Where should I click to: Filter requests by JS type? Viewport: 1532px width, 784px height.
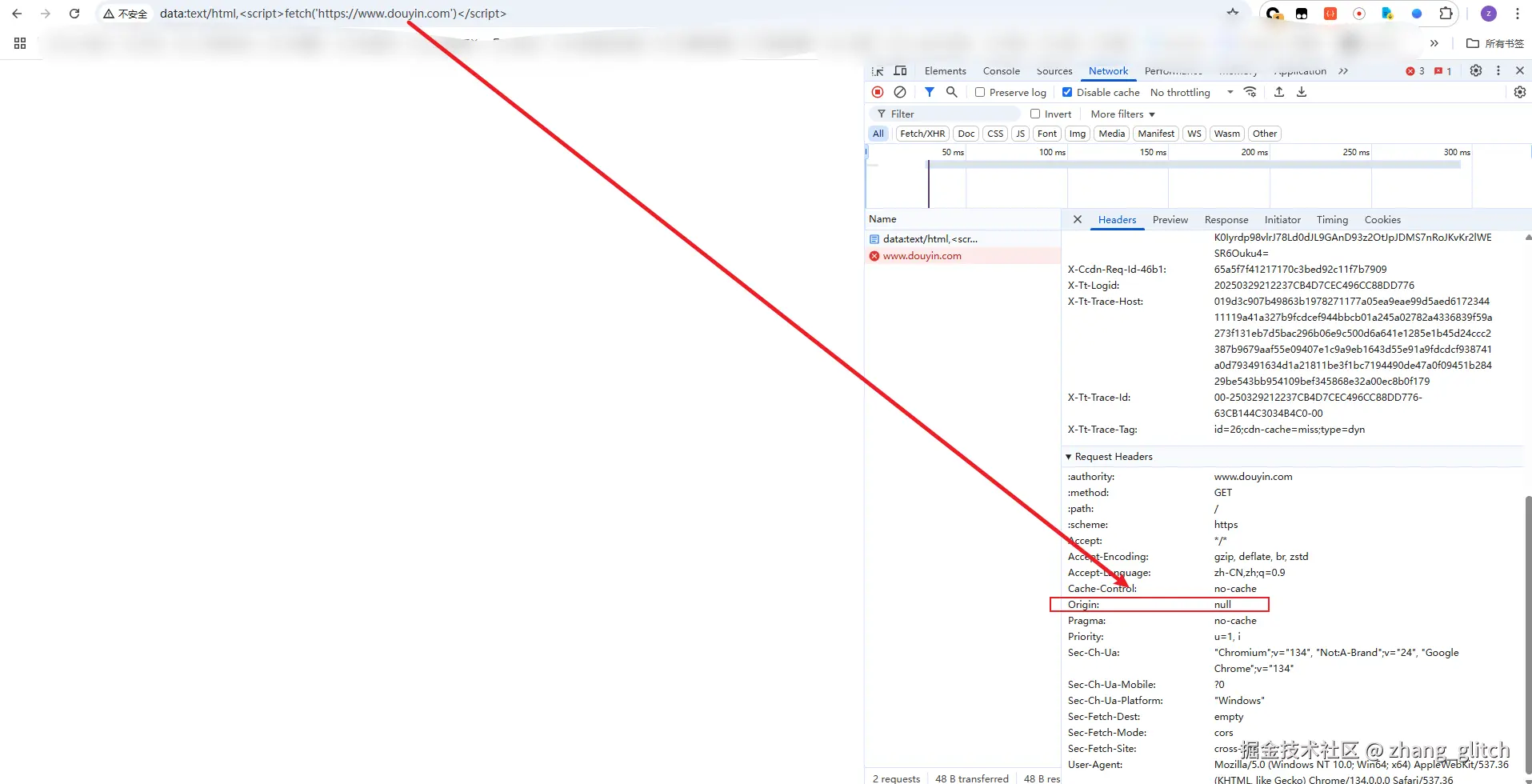click(x=1020, y=134)
